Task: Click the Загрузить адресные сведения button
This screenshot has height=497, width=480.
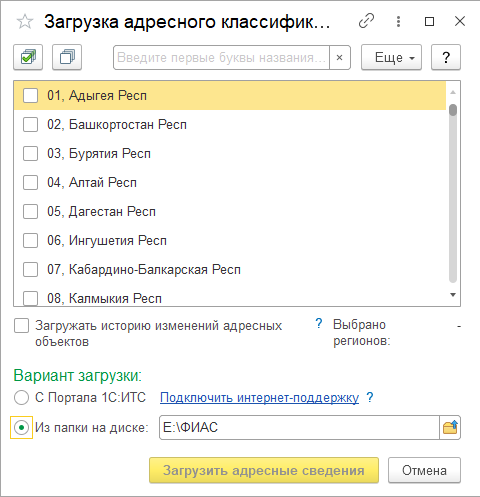Action: pyautogui.click(x=264, y=470)
